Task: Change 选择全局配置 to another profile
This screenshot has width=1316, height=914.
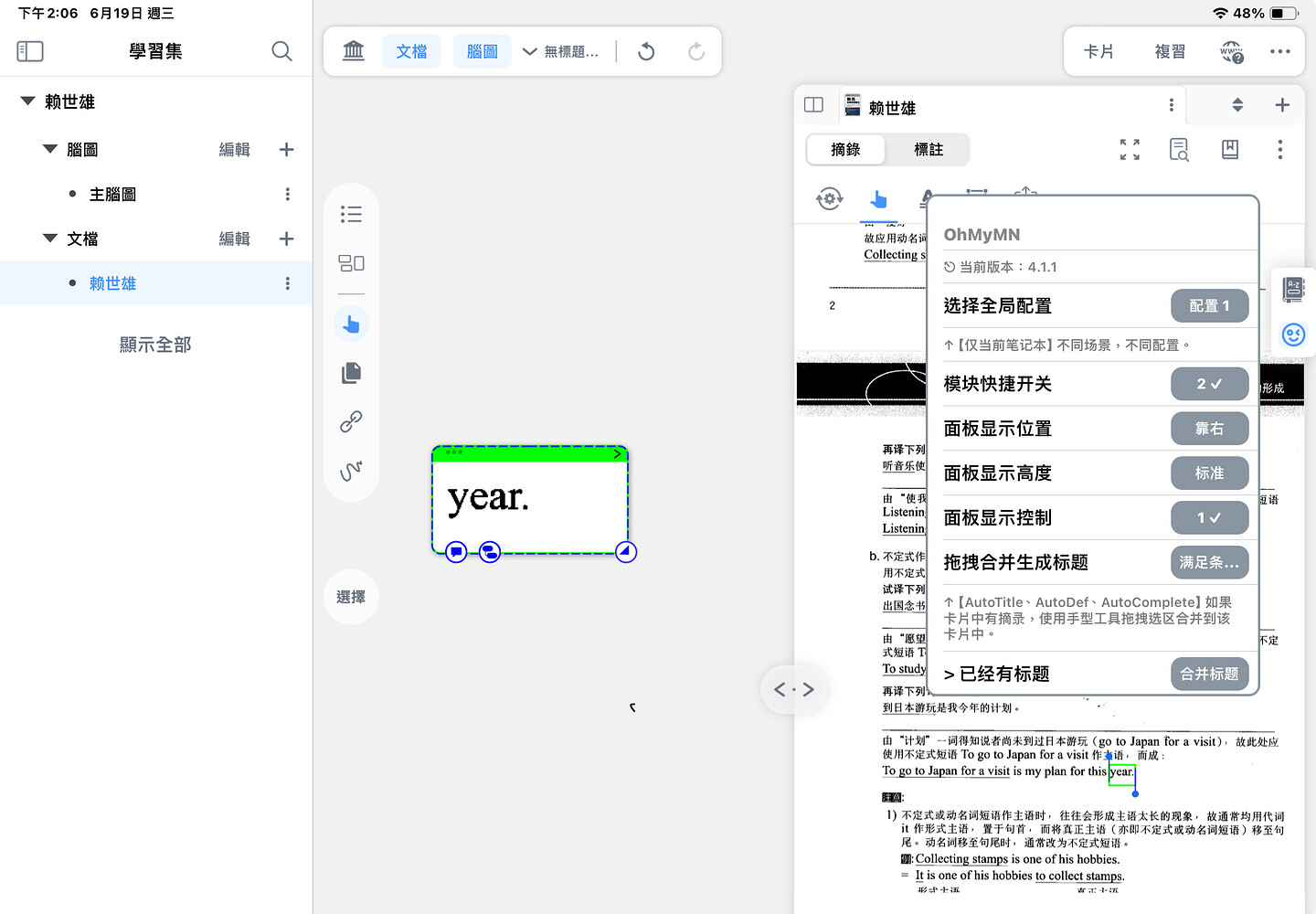Action: (1209, 306)
